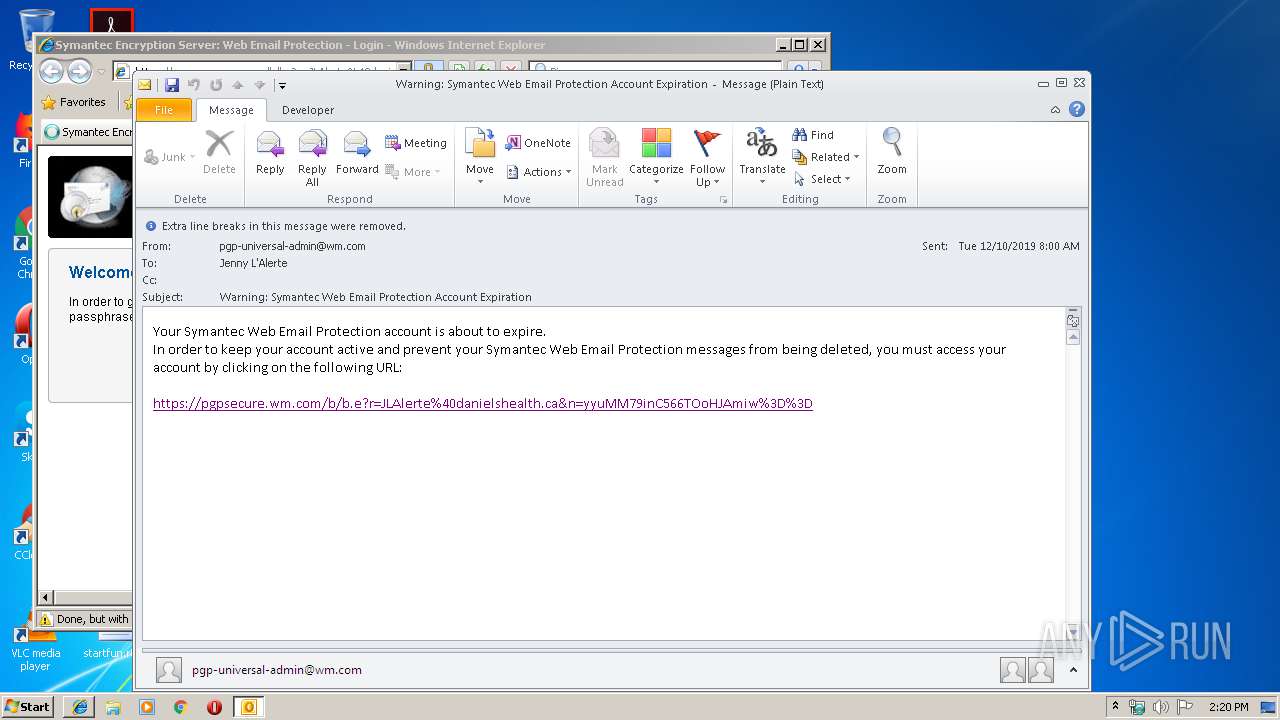Open the pgpsecure.wm.com URL link

(482, 404)
